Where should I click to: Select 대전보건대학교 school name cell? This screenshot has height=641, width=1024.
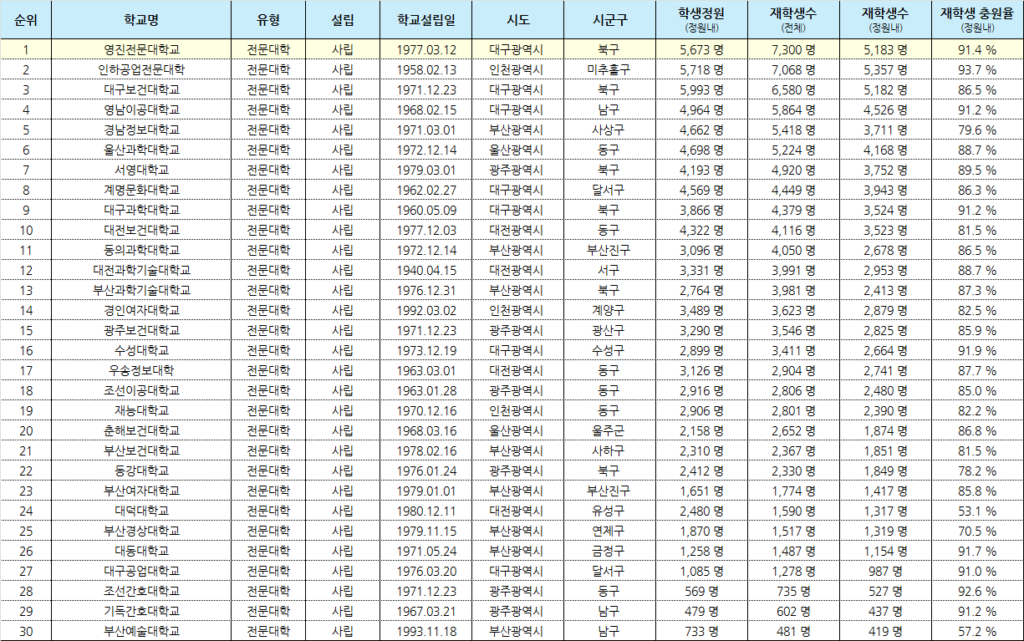coord(142,230)
